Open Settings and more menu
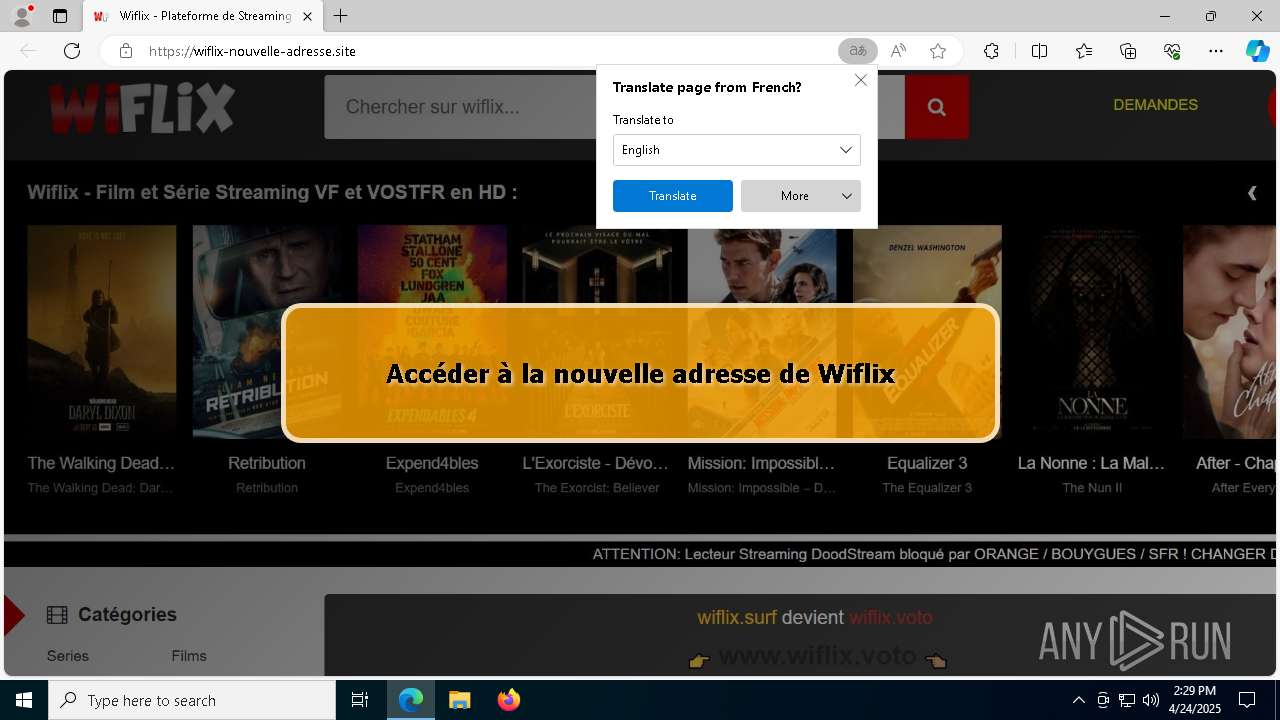The height and width of the screenshot is (720, 1280). (1216, 51)
